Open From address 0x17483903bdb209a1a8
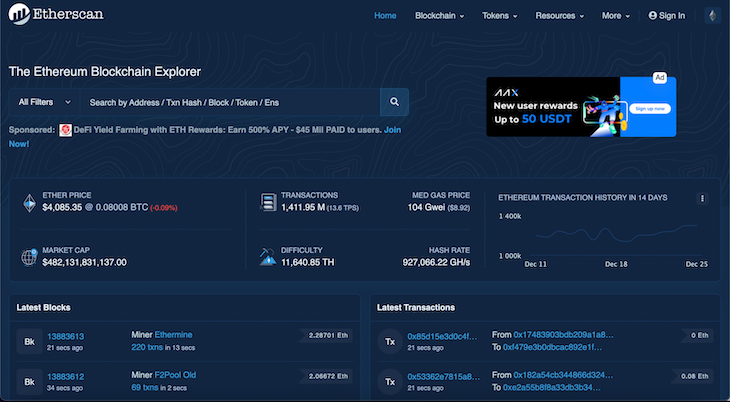730x402 pixels. pyautogui.click(x=563, y=334)
